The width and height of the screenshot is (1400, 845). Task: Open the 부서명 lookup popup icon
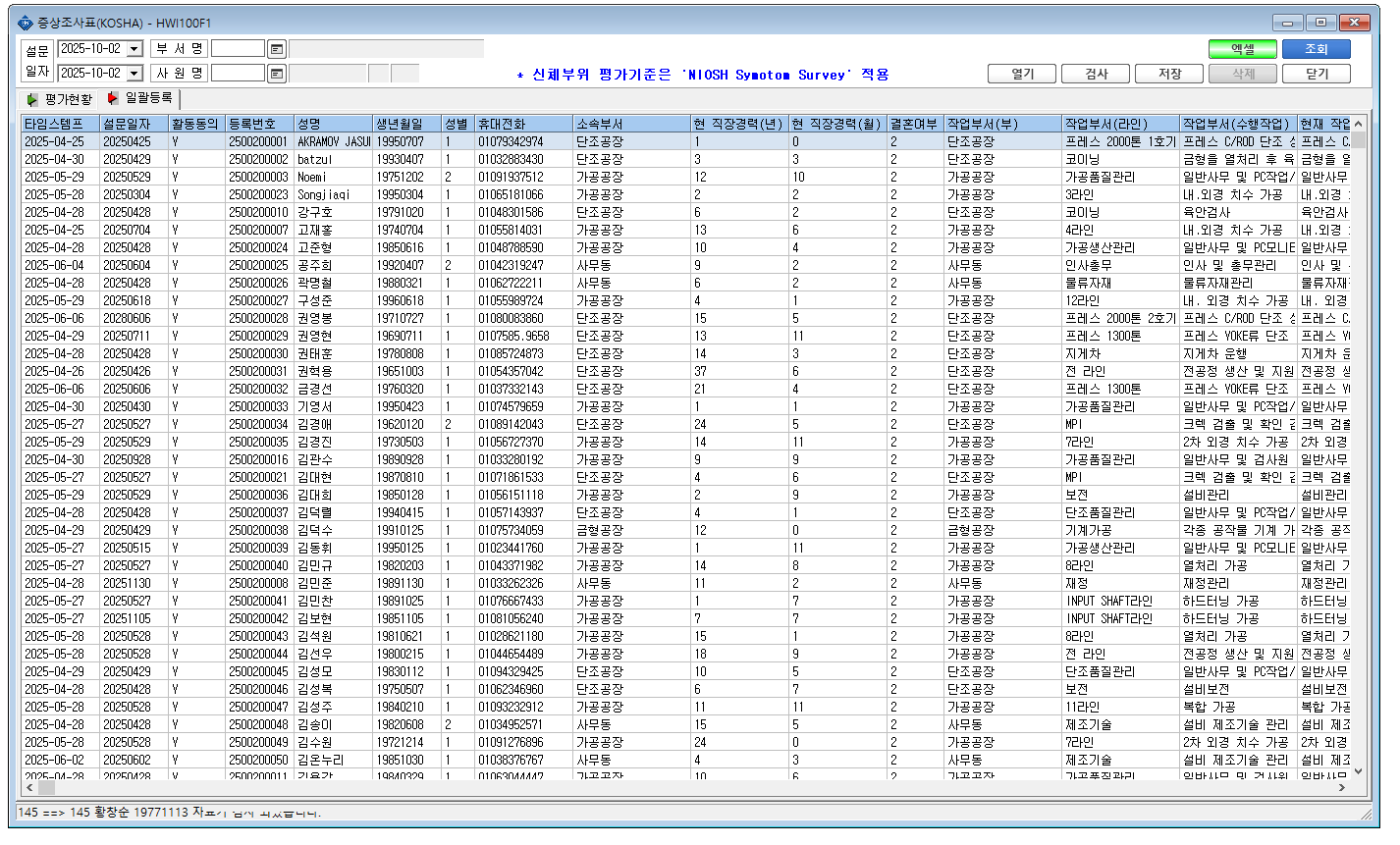(x=277, y=49)
